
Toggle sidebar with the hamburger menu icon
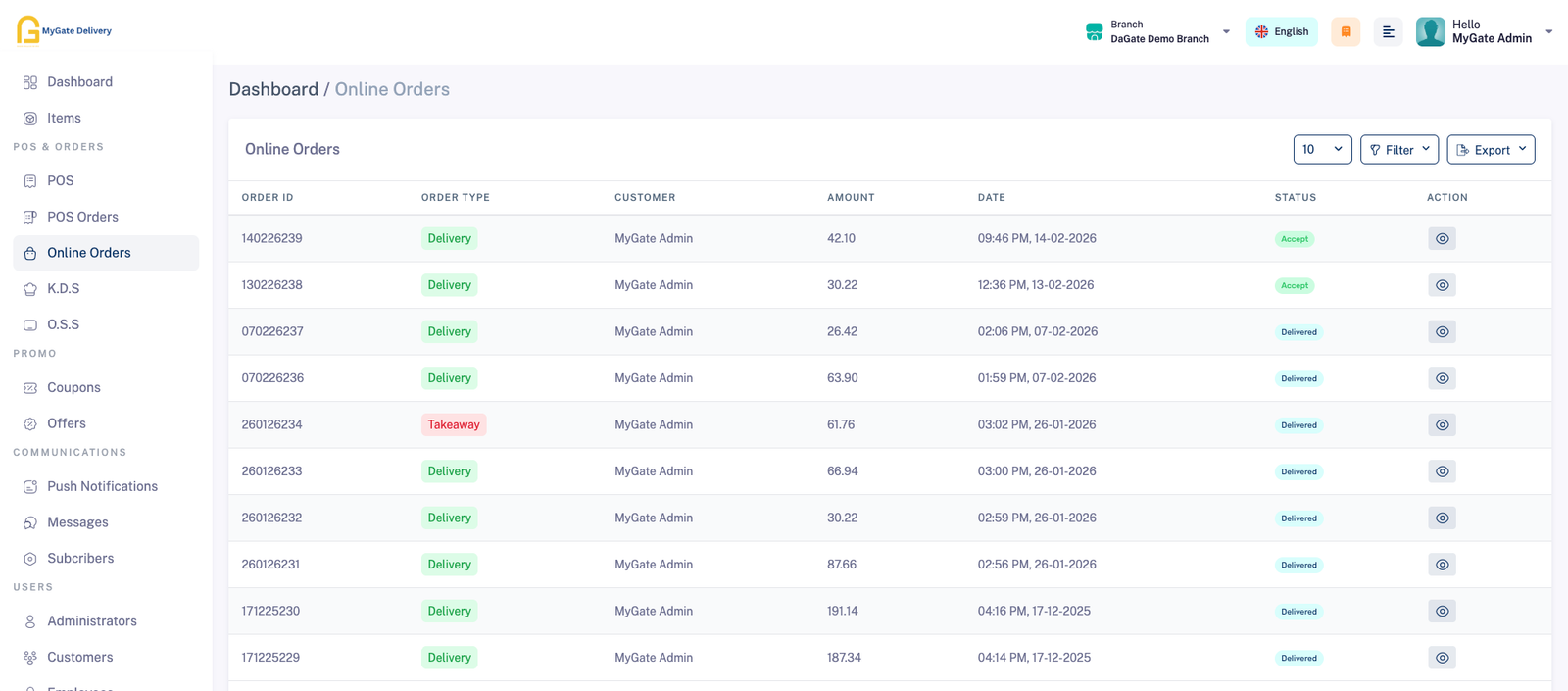click(1388, 32)
